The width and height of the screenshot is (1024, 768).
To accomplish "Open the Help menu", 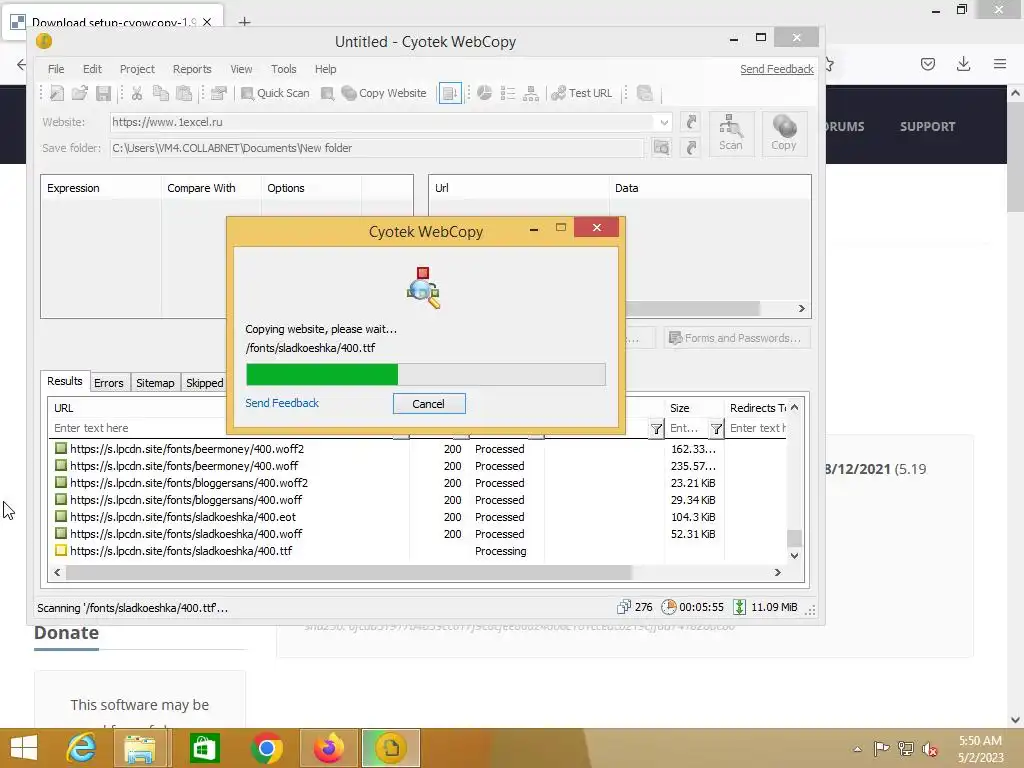I will 325,69.
